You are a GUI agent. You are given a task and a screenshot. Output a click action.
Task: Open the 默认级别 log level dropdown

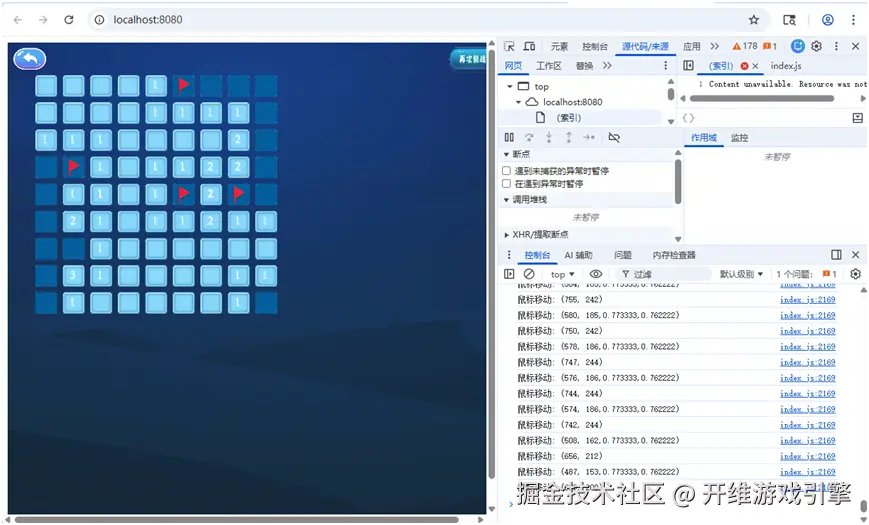[x=741, y=274]
